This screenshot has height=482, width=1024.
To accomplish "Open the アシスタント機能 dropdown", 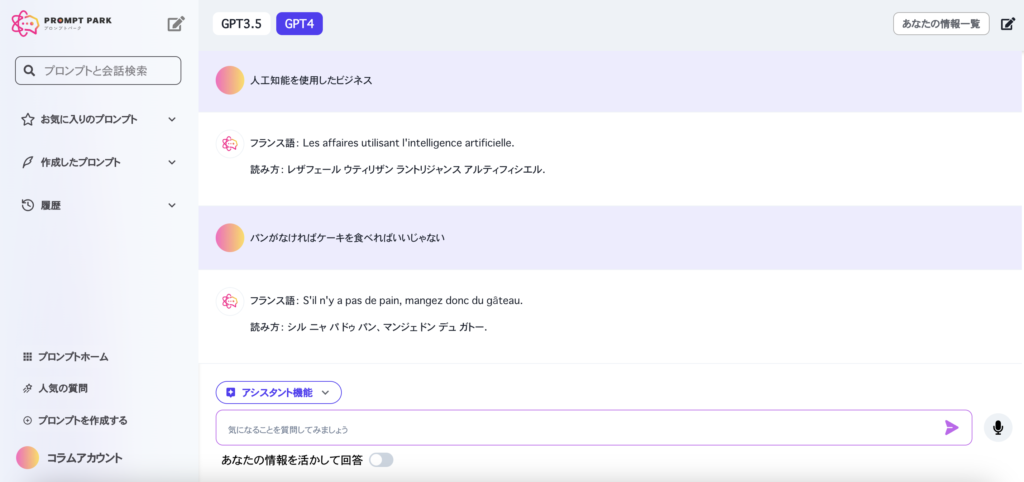I will (279, 393).
